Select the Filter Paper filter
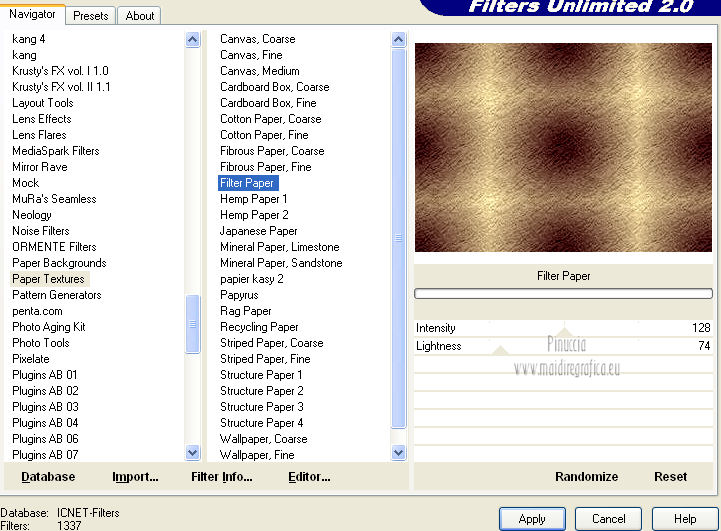 click(x=247, y=183)
